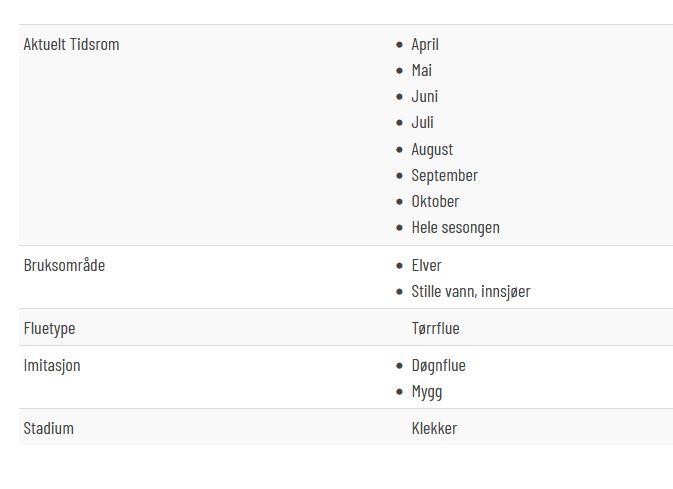Click the Mygg imitation item
Image resolution: width=673 pixels, height=489 pixels.
(427, 392)
